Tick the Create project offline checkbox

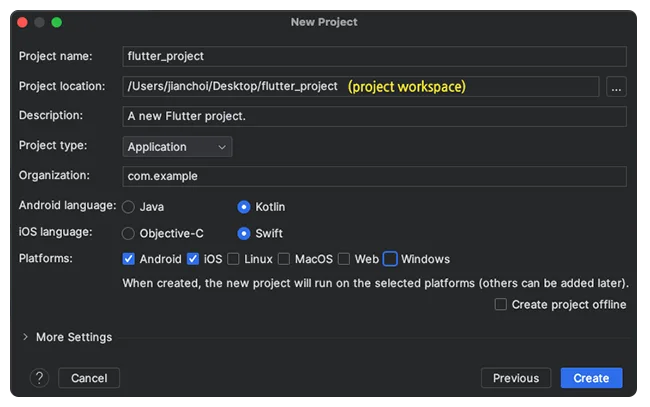tap(501, 304)
